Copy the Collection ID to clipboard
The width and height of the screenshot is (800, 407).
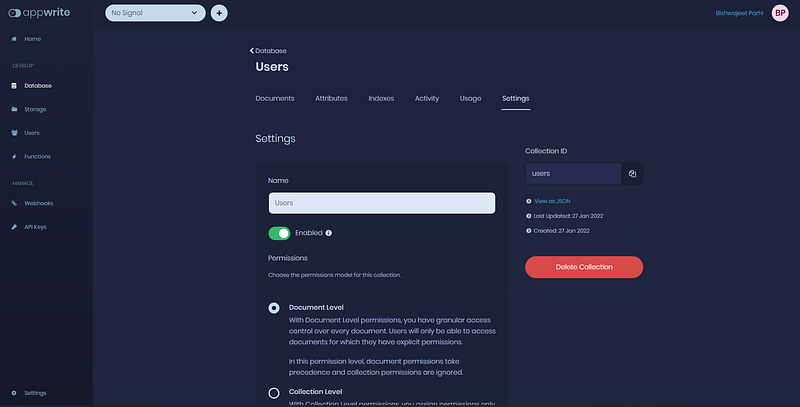[632, 174]
